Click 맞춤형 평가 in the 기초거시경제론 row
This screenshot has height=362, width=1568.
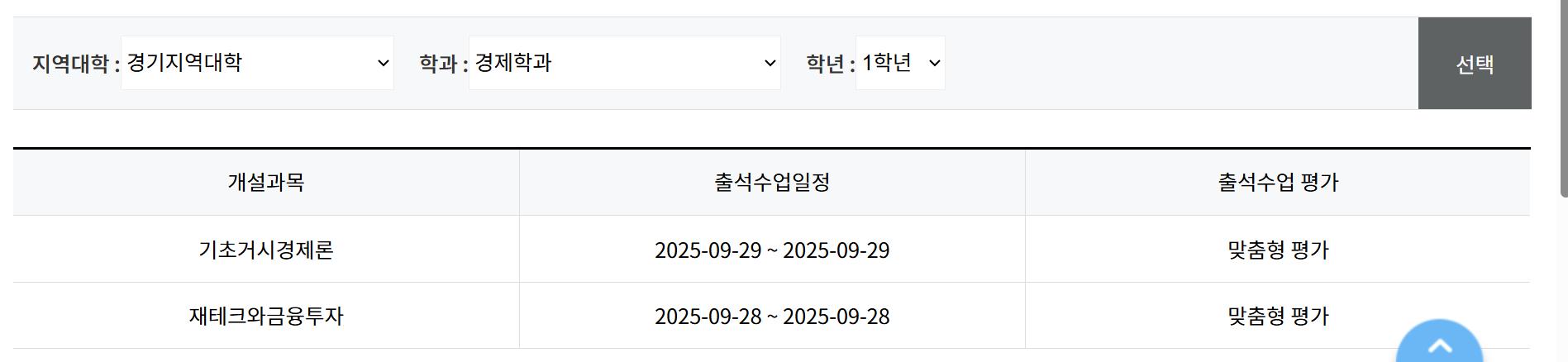(1278, 250)
